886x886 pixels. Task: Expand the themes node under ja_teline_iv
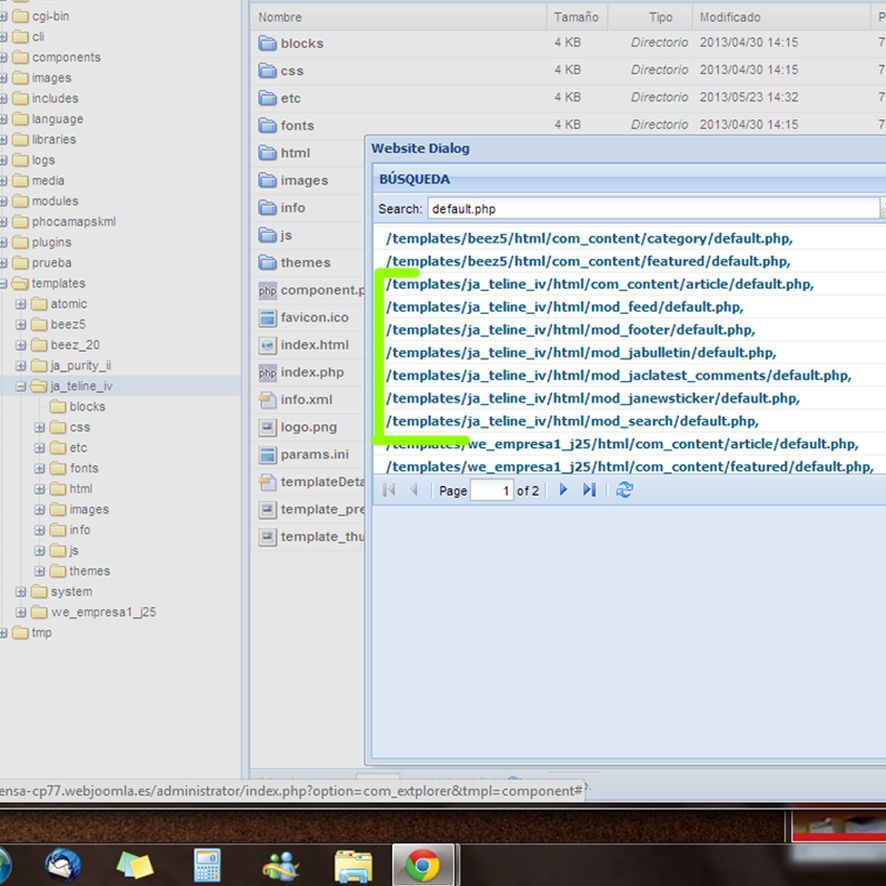40,571
